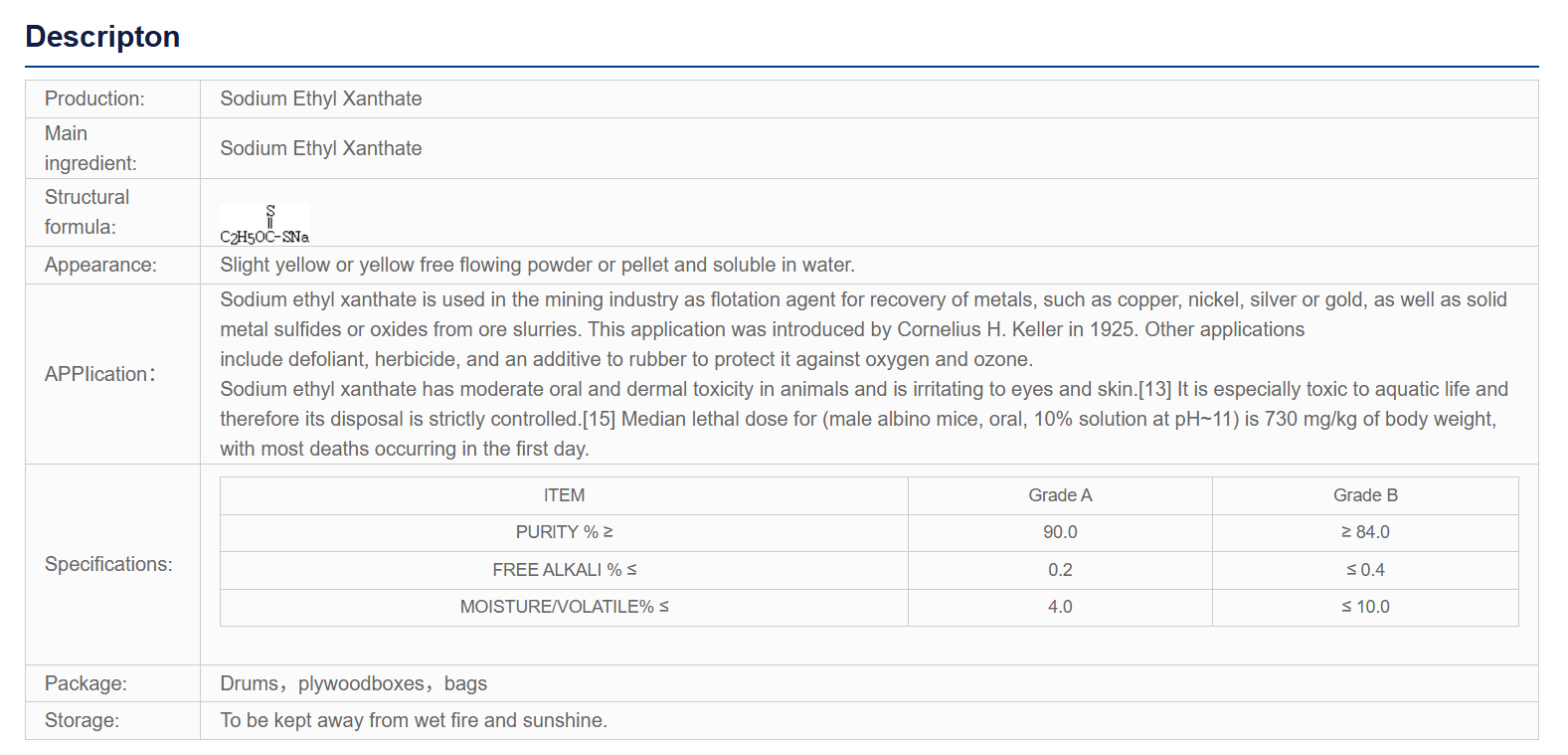Click the structural formula image
This screenshot has height=755, width=1568.
click(264, 224)
